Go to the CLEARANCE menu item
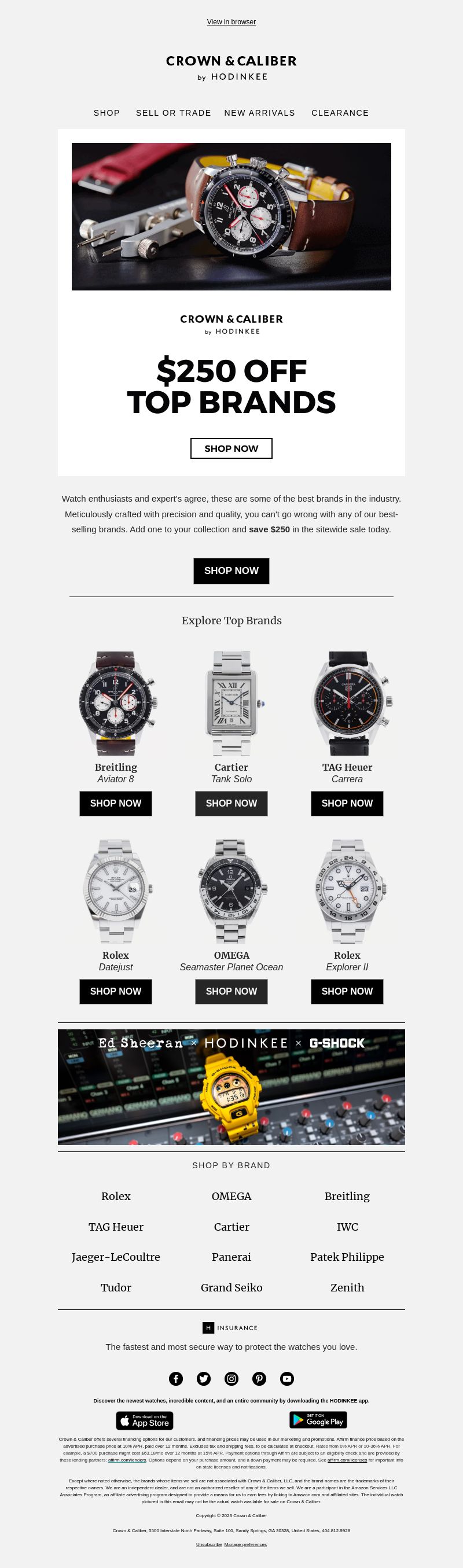Image resolution: width=463 pixels, height=1568 pixels. coord(340,113)
